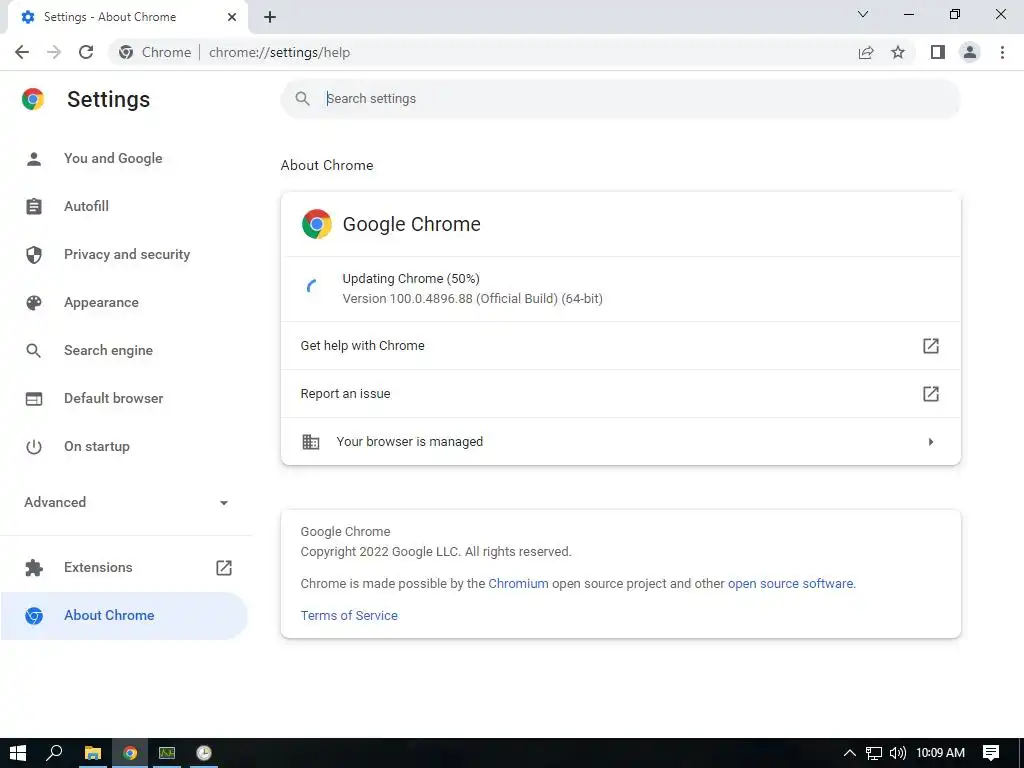
Task: Open taskbar search magnifier
Action: click(54, 753)
